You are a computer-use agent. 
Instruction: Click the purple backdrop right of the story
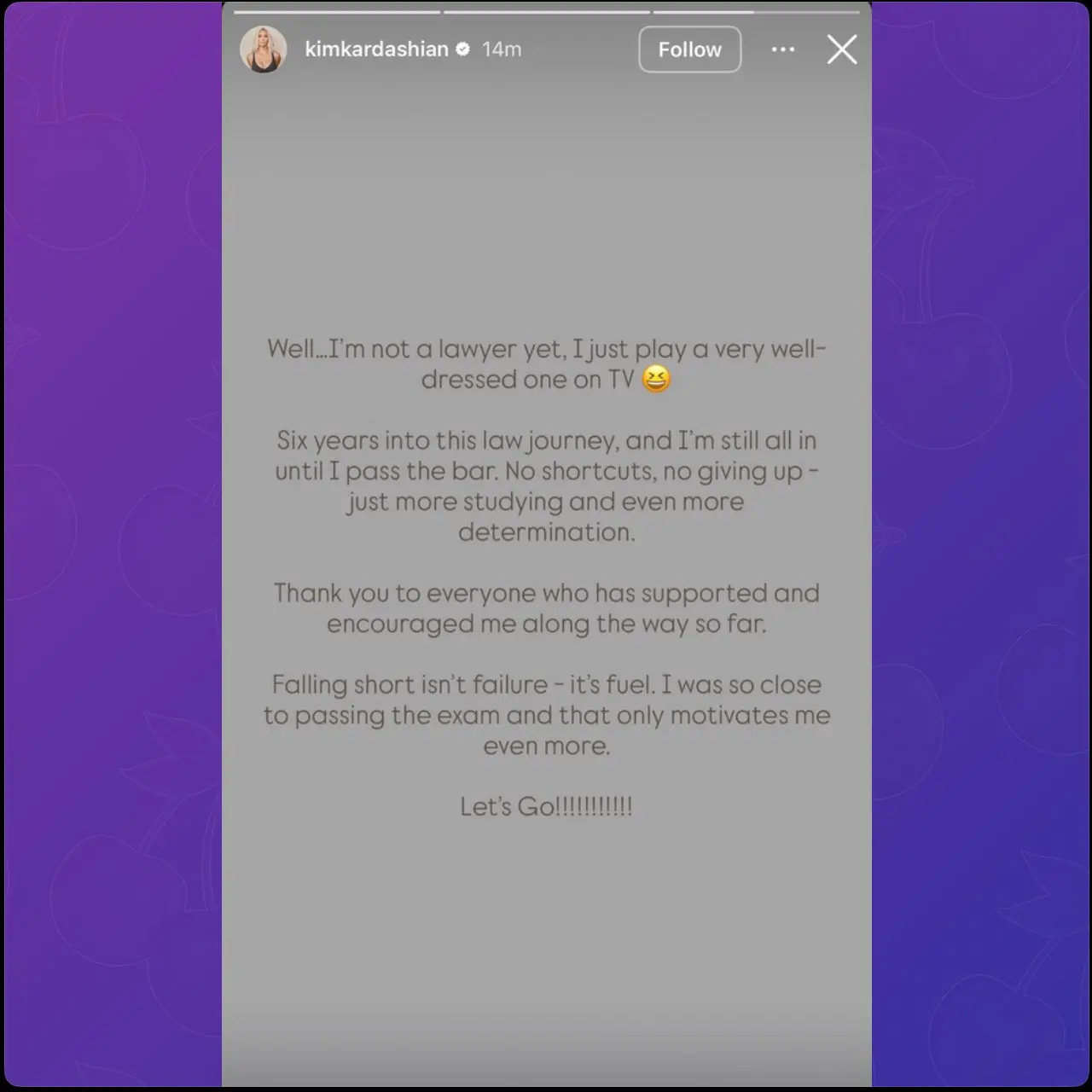point(979,546)
